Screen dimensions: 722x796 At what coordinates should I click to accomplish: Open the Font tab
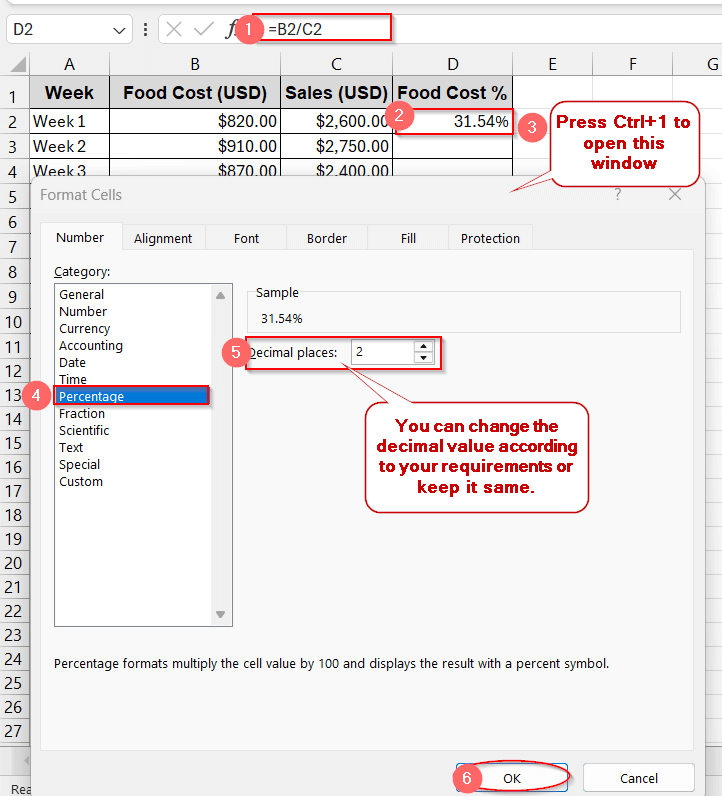click(246, 238)
